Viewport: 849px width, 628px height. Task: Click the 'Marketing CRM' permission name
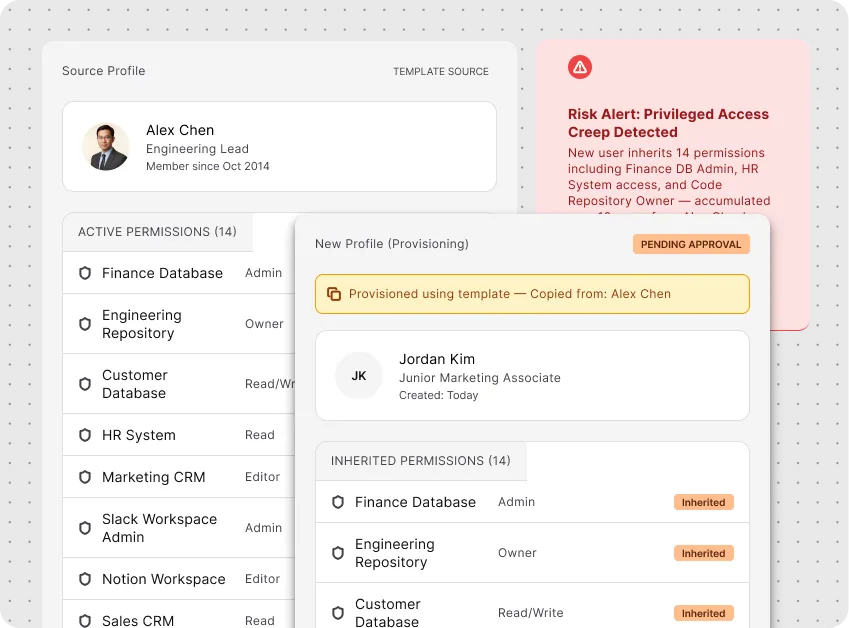click(x=154, y=477)
